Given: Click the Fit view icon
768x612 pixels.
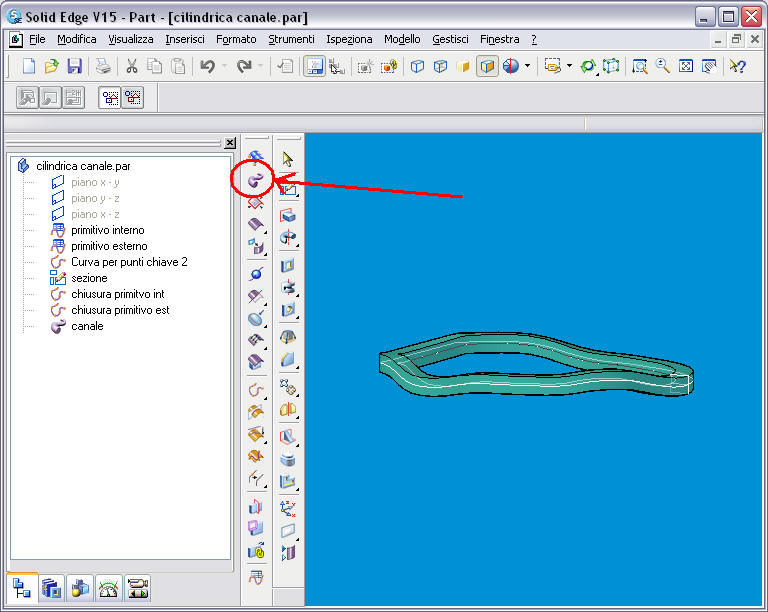Looking at the screenshot, I should [686, 66].
